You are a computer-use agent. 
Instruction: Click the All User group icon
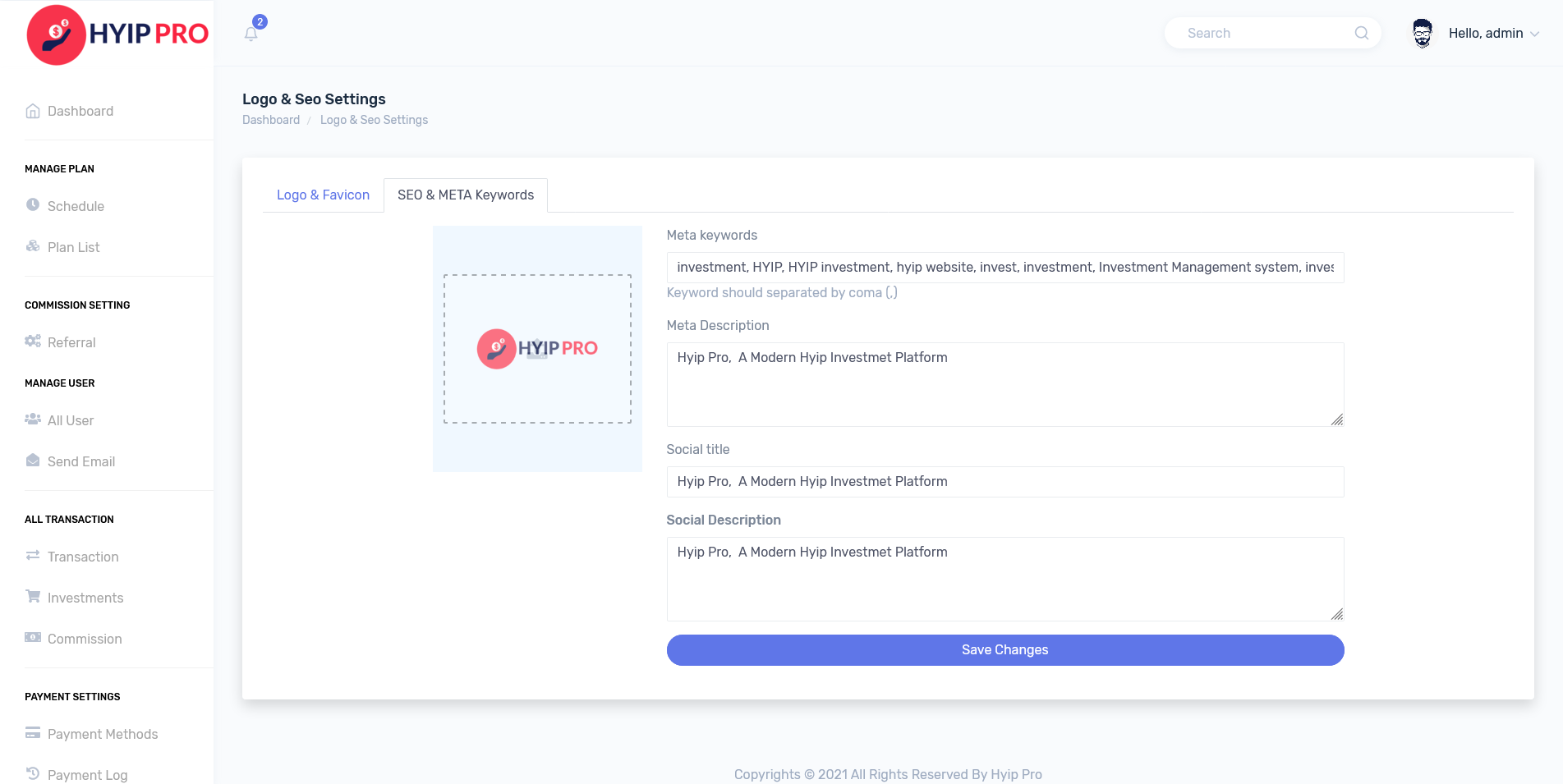click(x=33, y=420)
